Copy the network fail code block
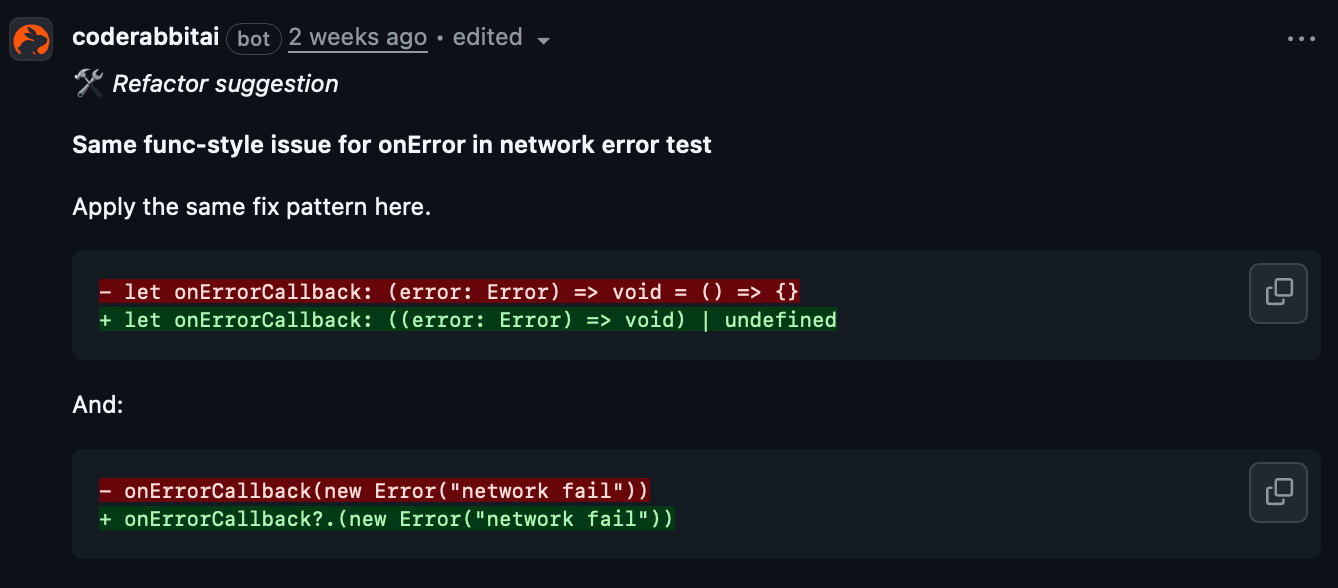The height and width of the screenshot is (588, 1338). (1279, 492)
